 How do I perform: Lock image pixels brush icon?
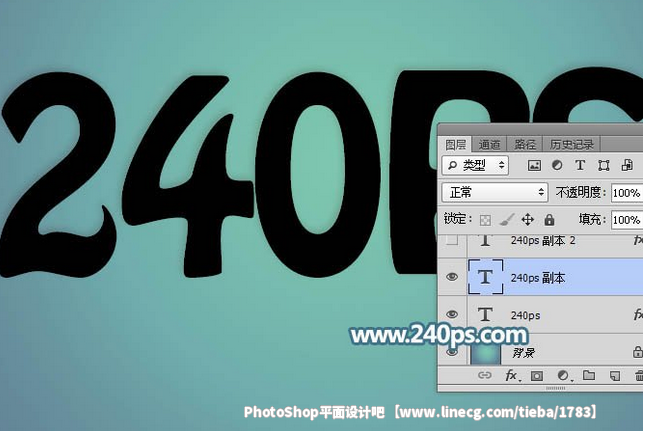coord(506,219)
